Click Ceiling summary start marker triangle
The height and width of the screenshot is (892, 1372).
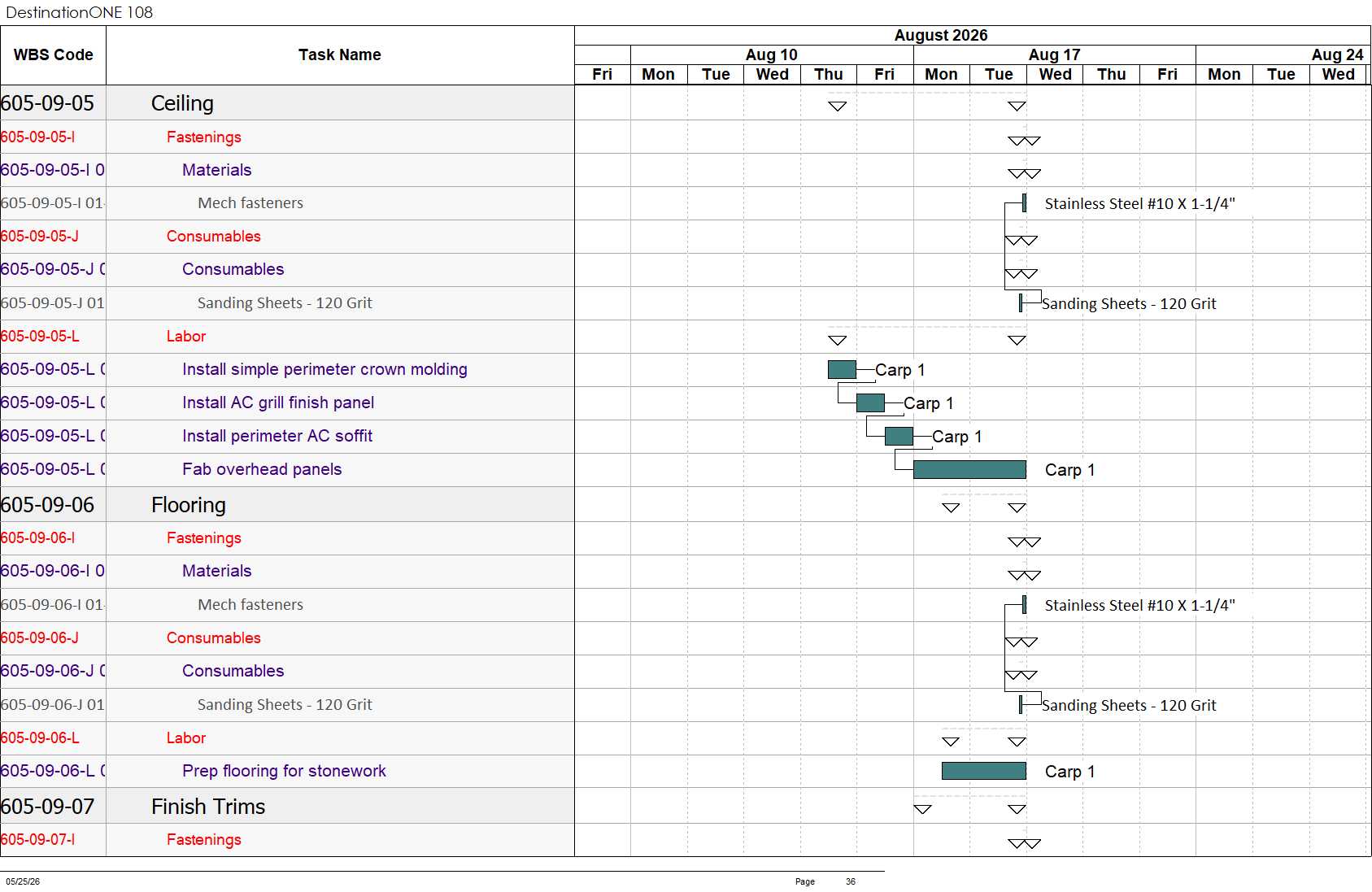click(x=838, y=107)
